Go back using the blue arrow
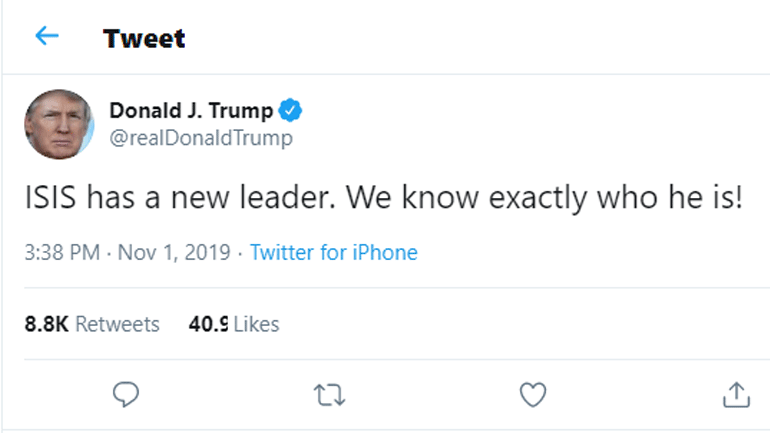770x433 pixels. pos(46,37)
